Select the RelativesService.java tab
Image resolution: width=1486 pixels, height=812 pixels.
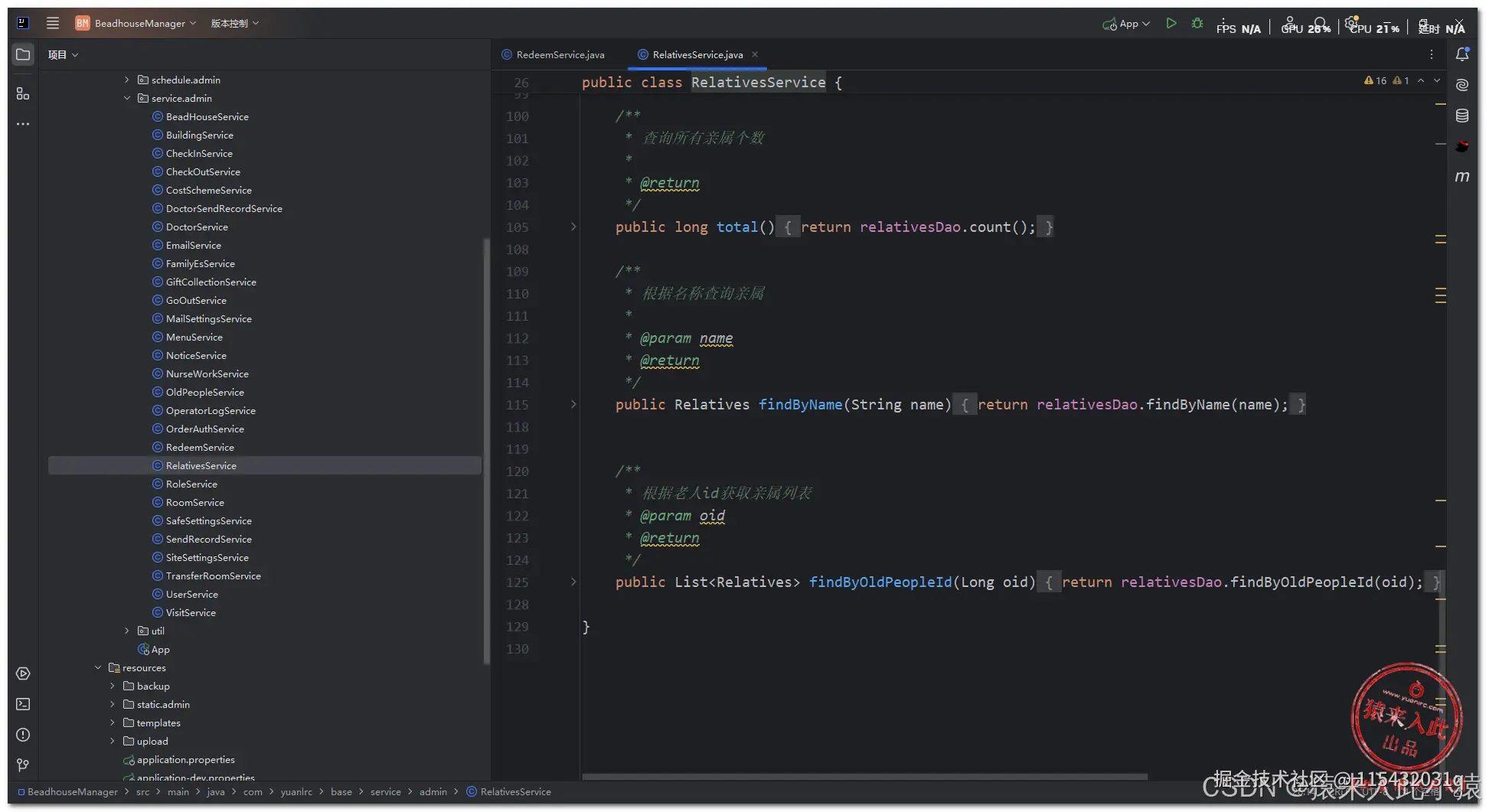pos(691,54)
